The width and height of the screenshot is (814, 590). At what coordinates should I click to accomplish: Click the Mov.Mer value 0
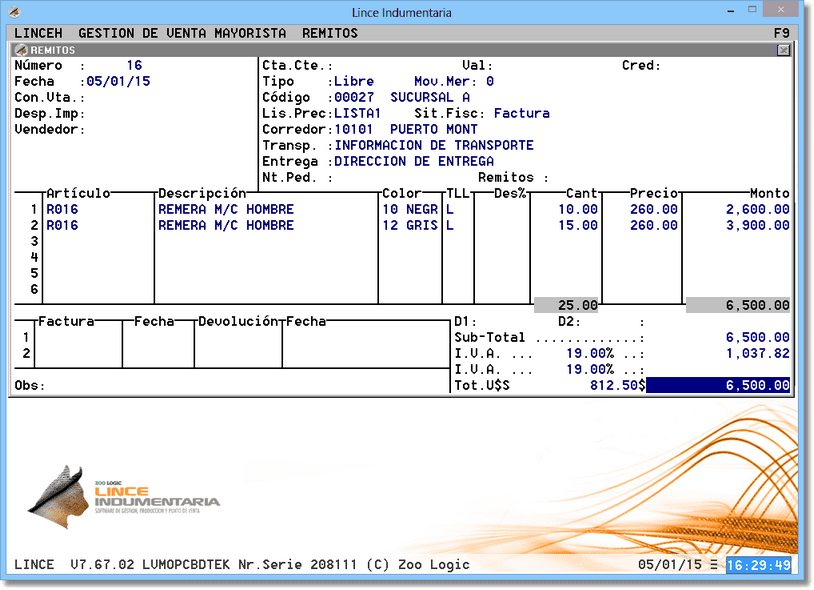pyautogui.click(x=490, y=81)
